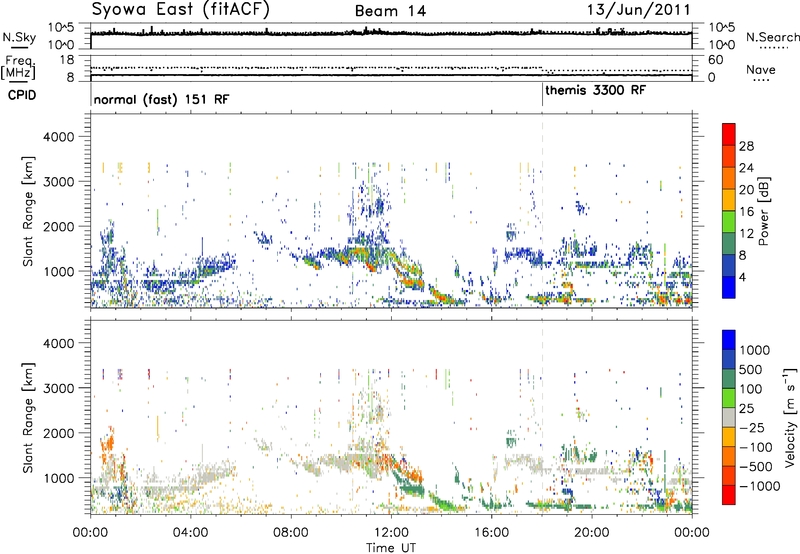Click the "60" Nave axis tick
The height and width of the screenshot is (554, 800).
coord(715,60)
